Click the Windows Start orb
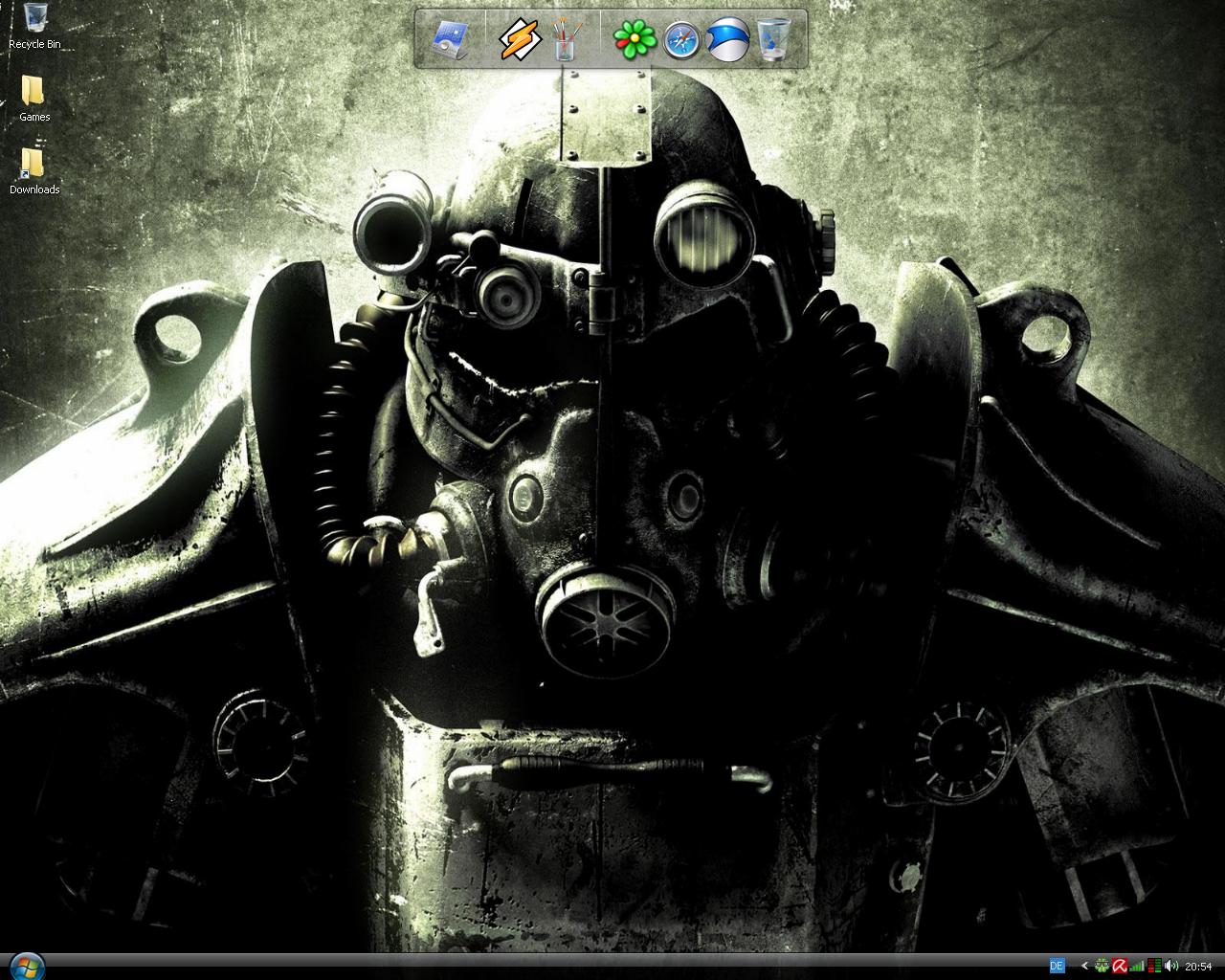Screen dimensions: 1225x980 pyautogui.click(x=26, y=967)
